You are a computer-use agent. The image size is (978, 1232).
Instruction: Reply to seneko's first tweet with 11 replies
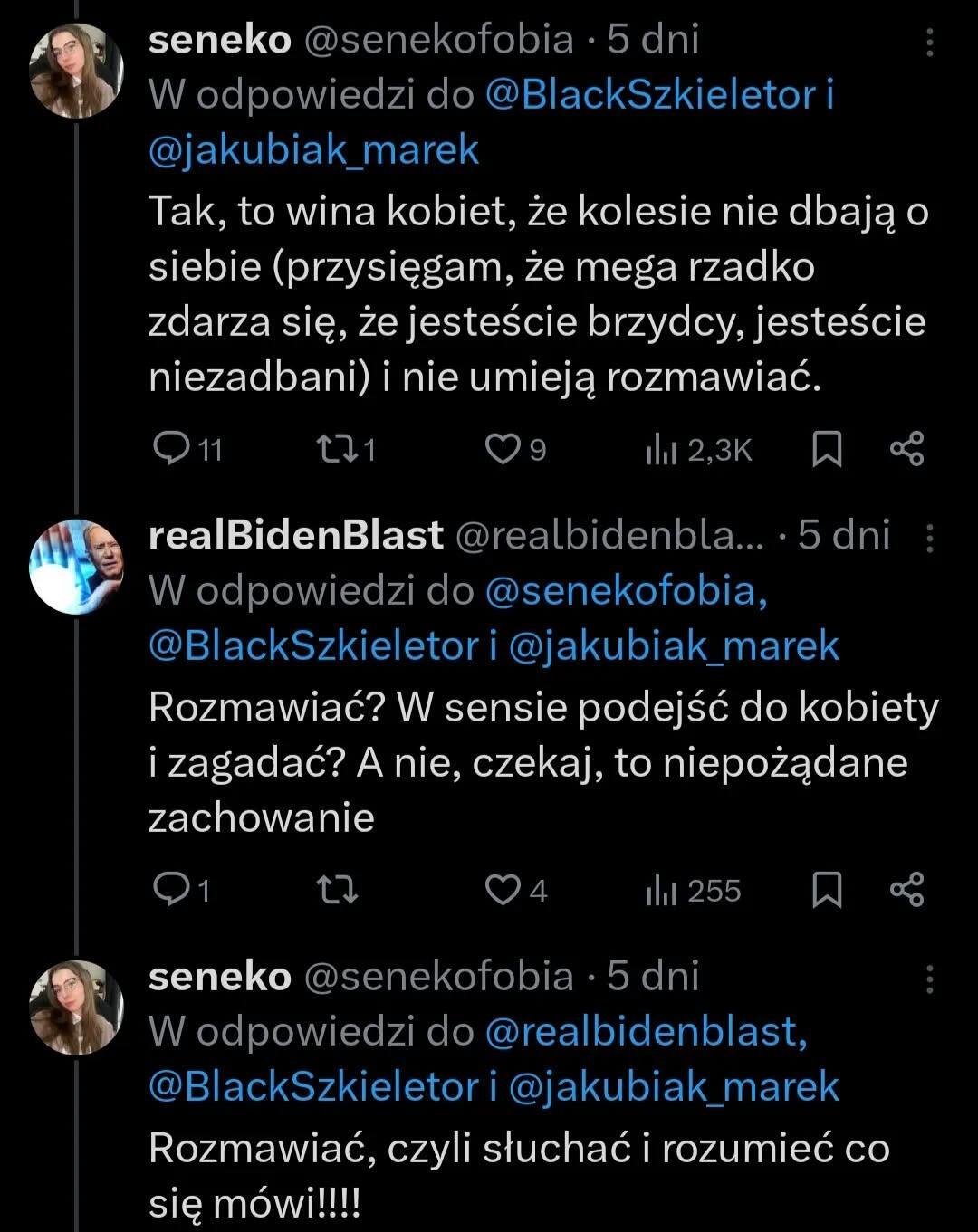point(169,448)
